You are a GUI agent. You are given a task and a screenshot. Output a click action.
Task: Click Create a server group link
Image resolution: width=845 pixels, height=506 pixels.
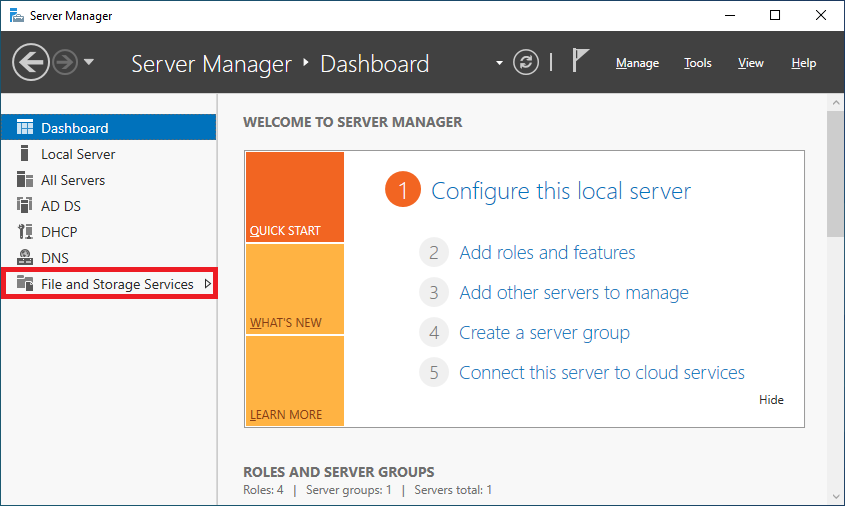[x=544, y=333]
